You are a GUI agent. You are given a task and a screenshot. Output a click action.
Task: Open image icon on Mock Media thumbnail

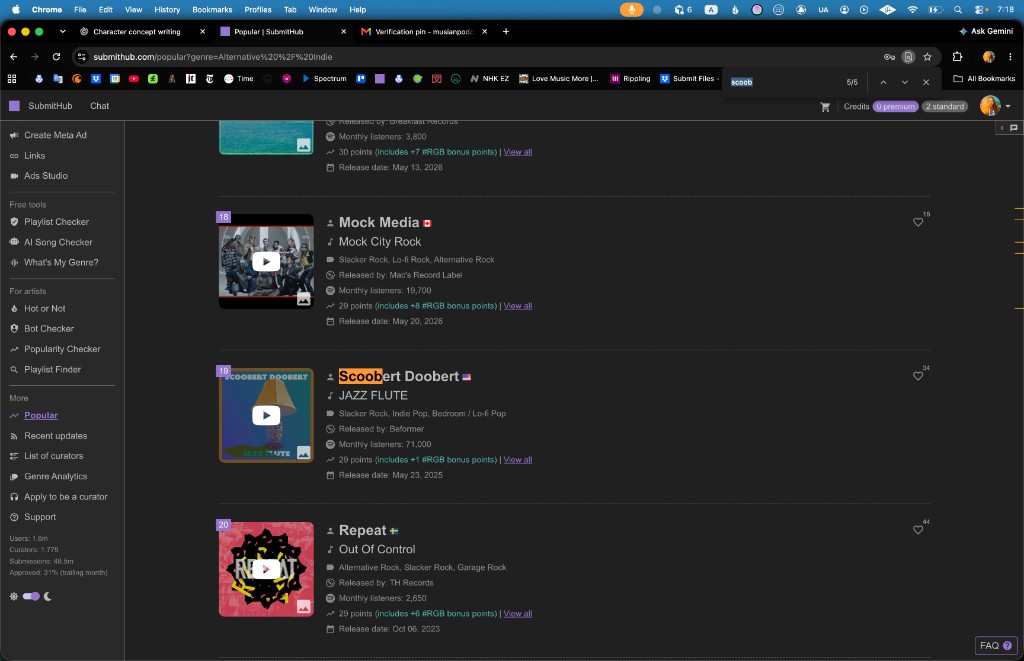pos(304,299)
